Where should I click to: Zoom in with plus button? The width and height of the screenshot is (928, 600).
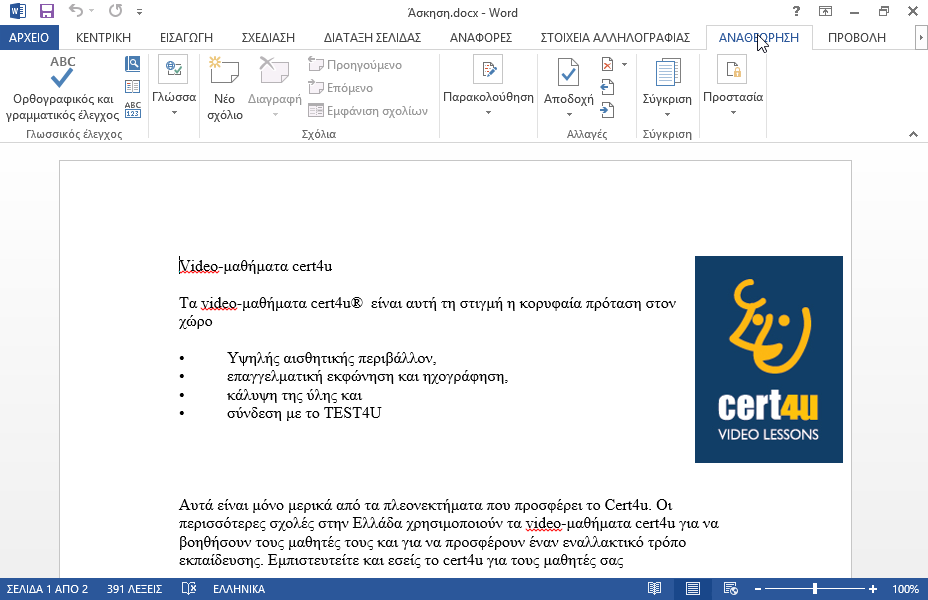[873, 589]
